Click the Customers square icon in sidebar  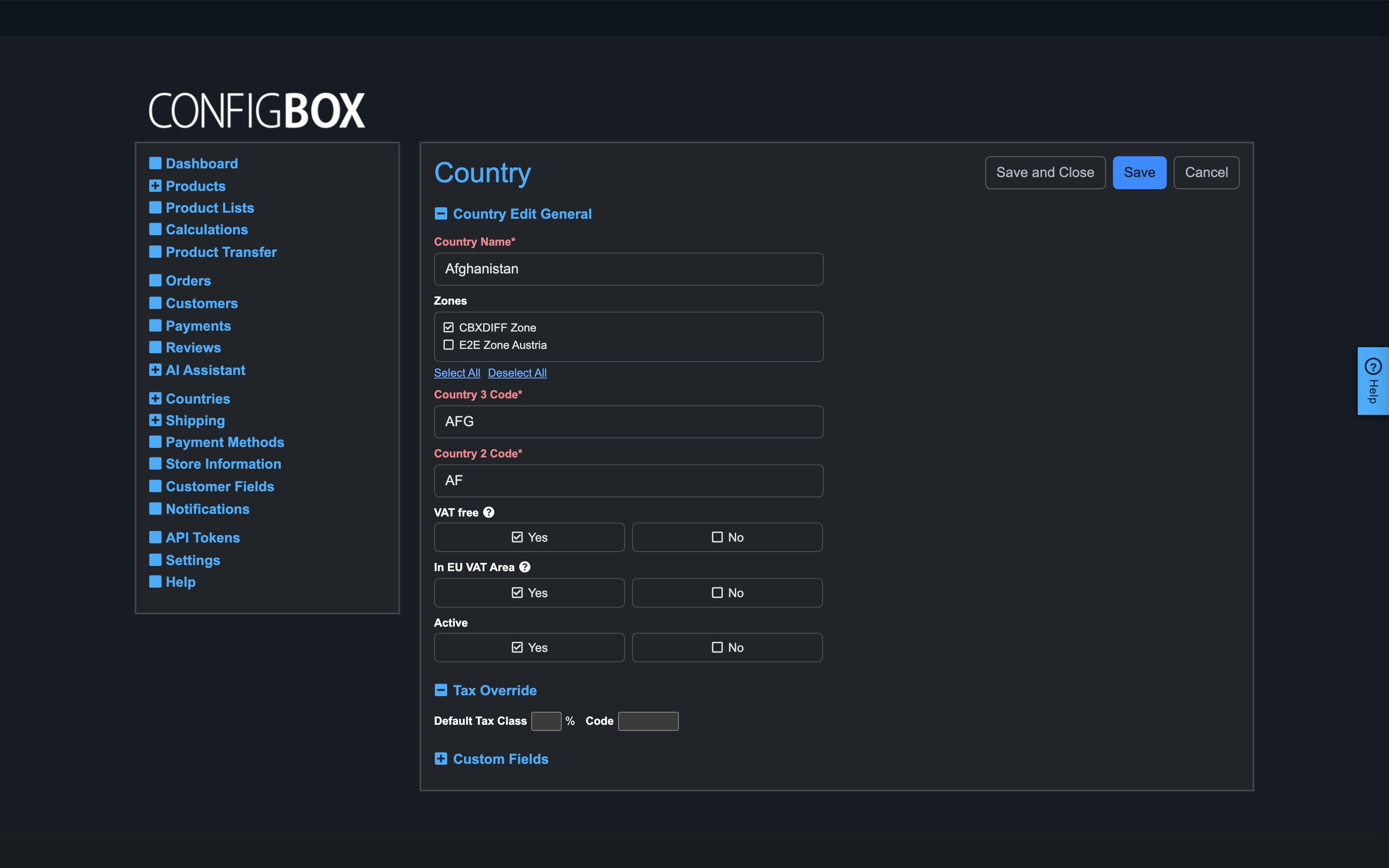tap(155, 303)
